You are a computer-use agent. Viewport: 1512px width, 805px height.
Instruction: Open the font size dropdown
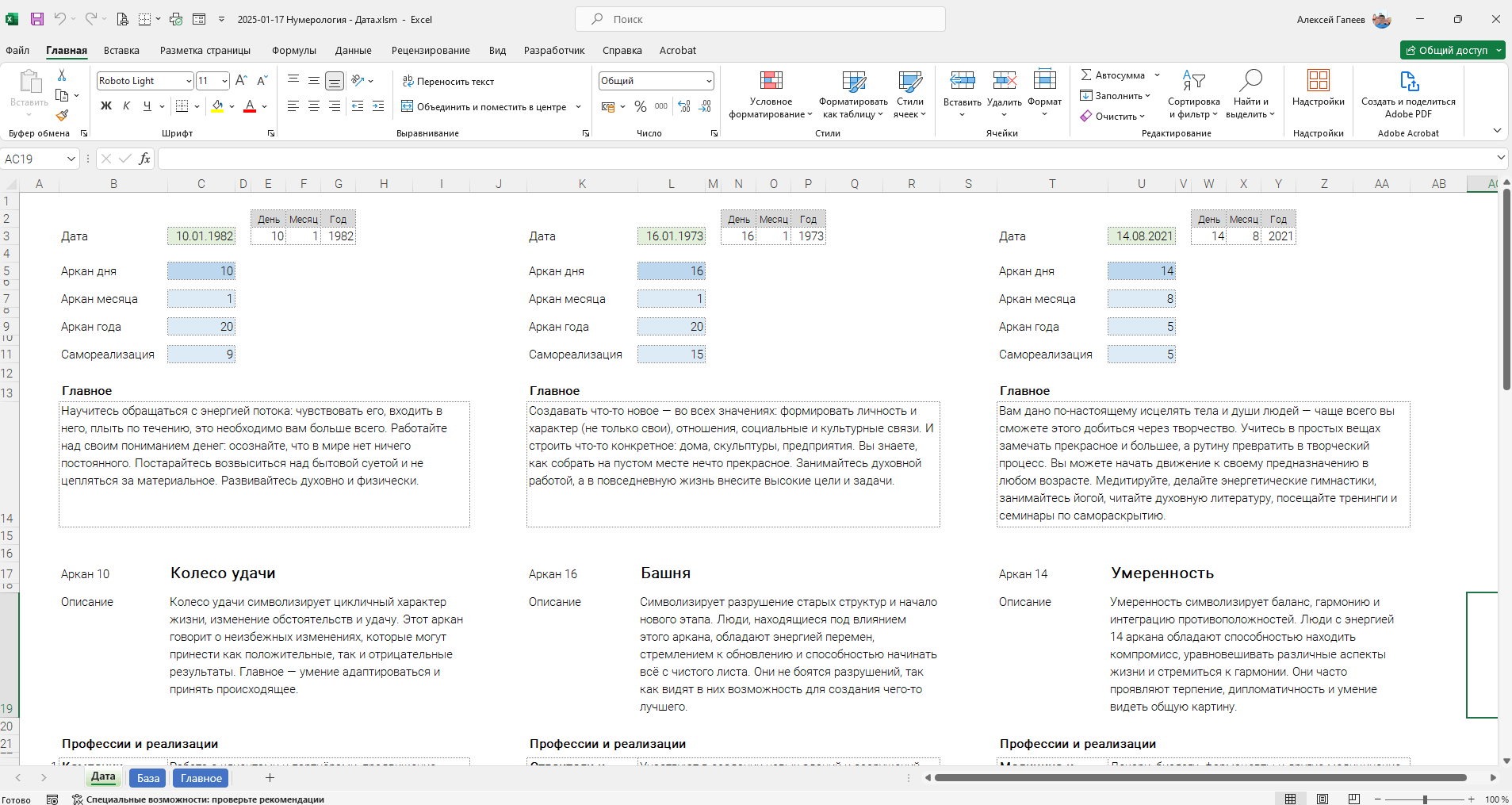(224, 81)
